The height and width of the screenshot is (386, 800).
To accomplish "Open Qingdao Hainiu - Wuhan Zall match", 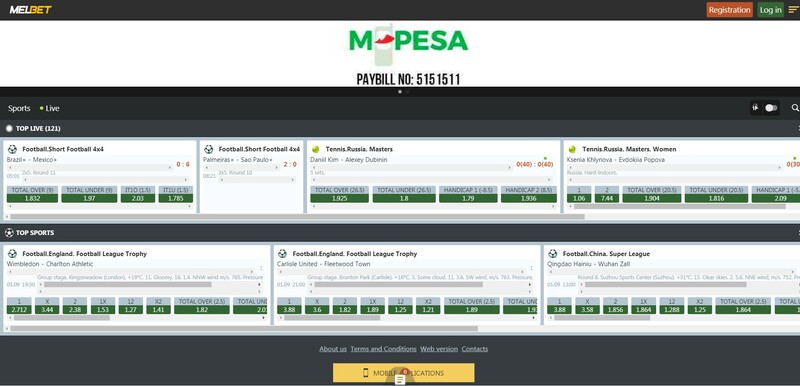I will (588, 264).
